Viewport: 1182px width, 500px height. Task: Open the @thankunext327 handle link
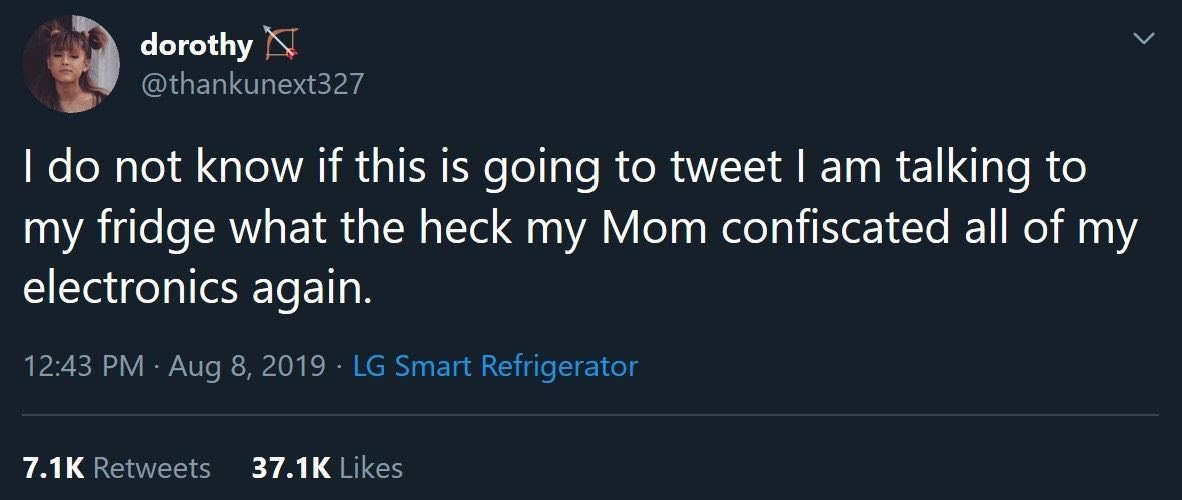coord(252,84)
